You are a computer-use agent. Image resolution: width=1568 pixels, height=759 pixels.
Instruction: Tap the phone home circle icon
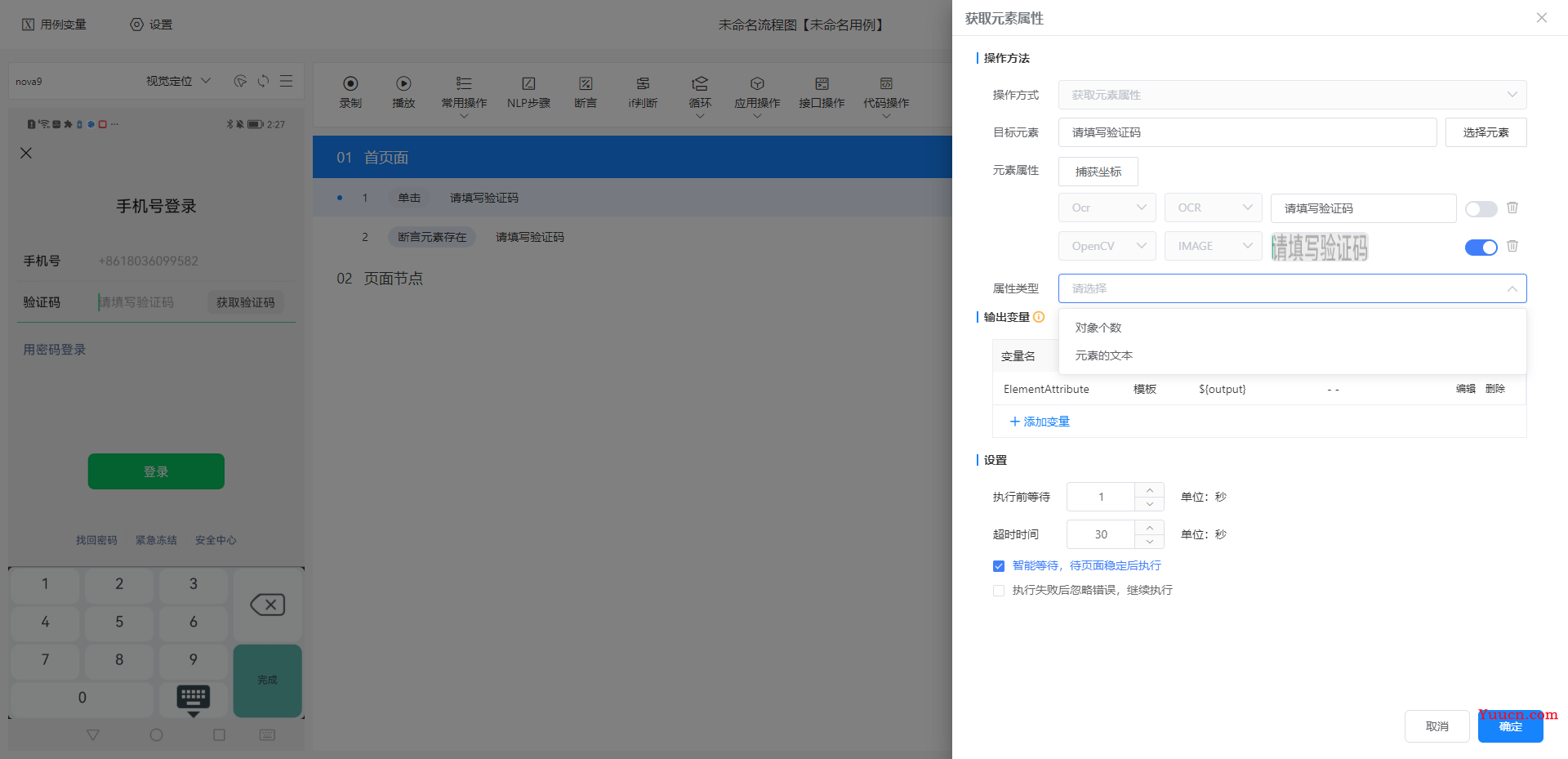pos(156,734)
